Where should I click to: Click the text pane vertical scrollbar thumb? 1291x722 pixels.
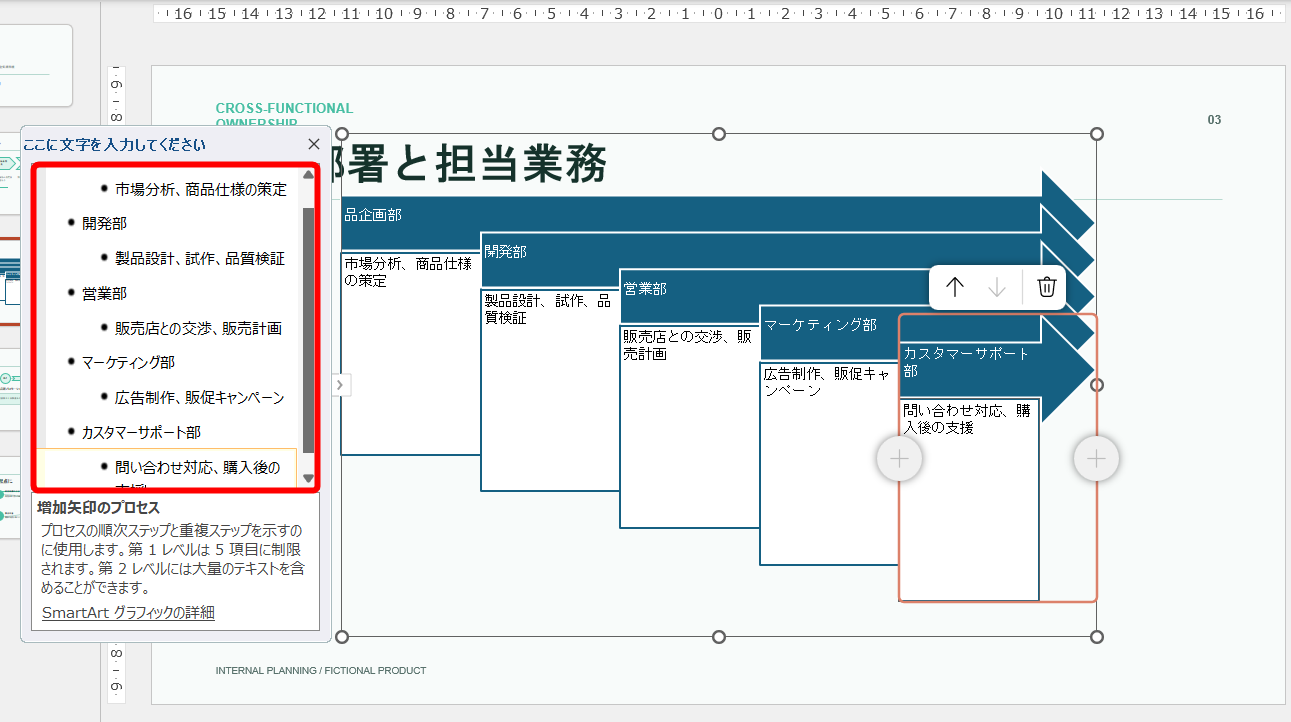coord(308,330)
